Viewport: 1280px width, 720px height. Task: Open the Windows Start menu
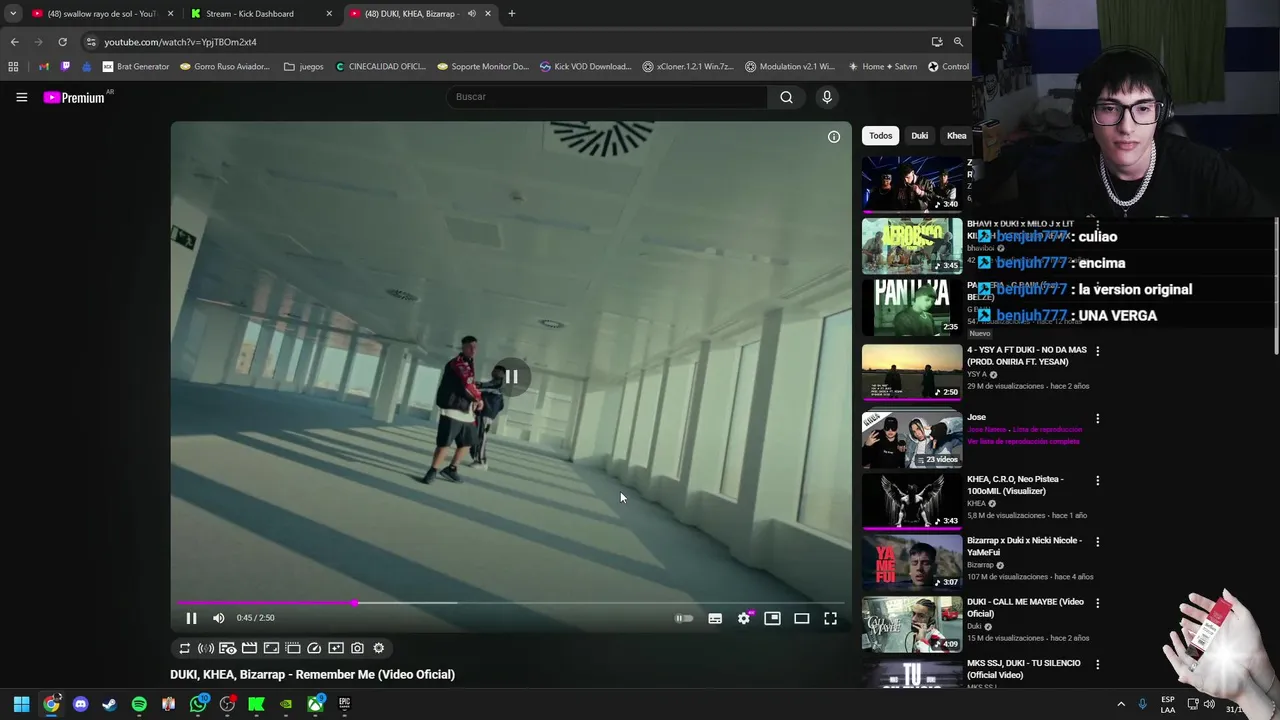click(21, 704)
